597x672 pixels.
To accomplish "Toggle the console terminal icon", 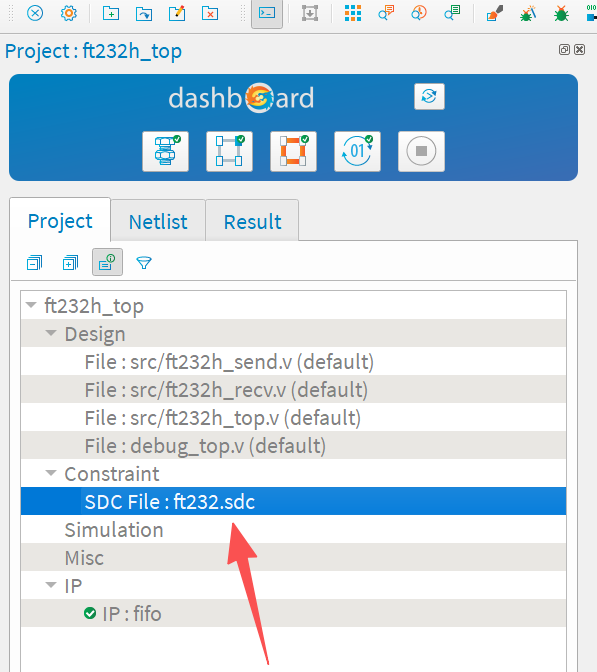I will pyautogui.click(x=267, y=13).
